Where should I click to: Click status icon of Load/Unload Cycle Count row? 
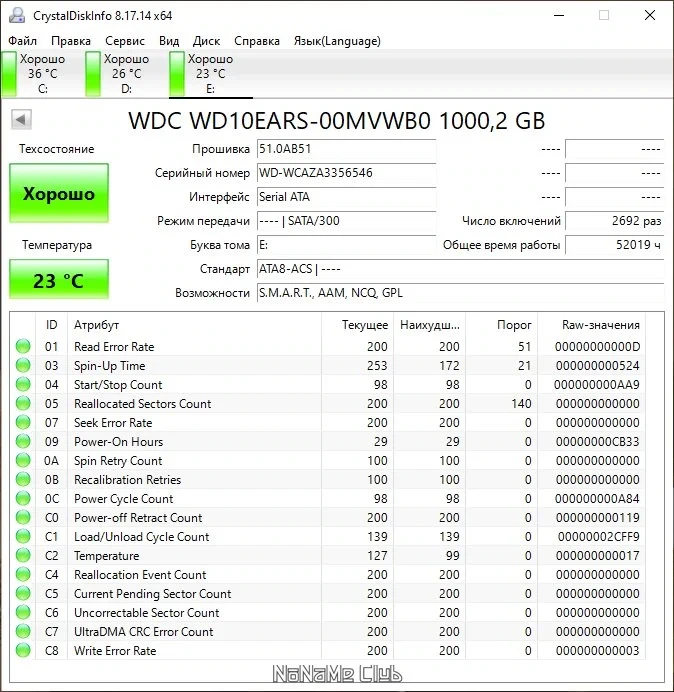[x=23, y=536]
